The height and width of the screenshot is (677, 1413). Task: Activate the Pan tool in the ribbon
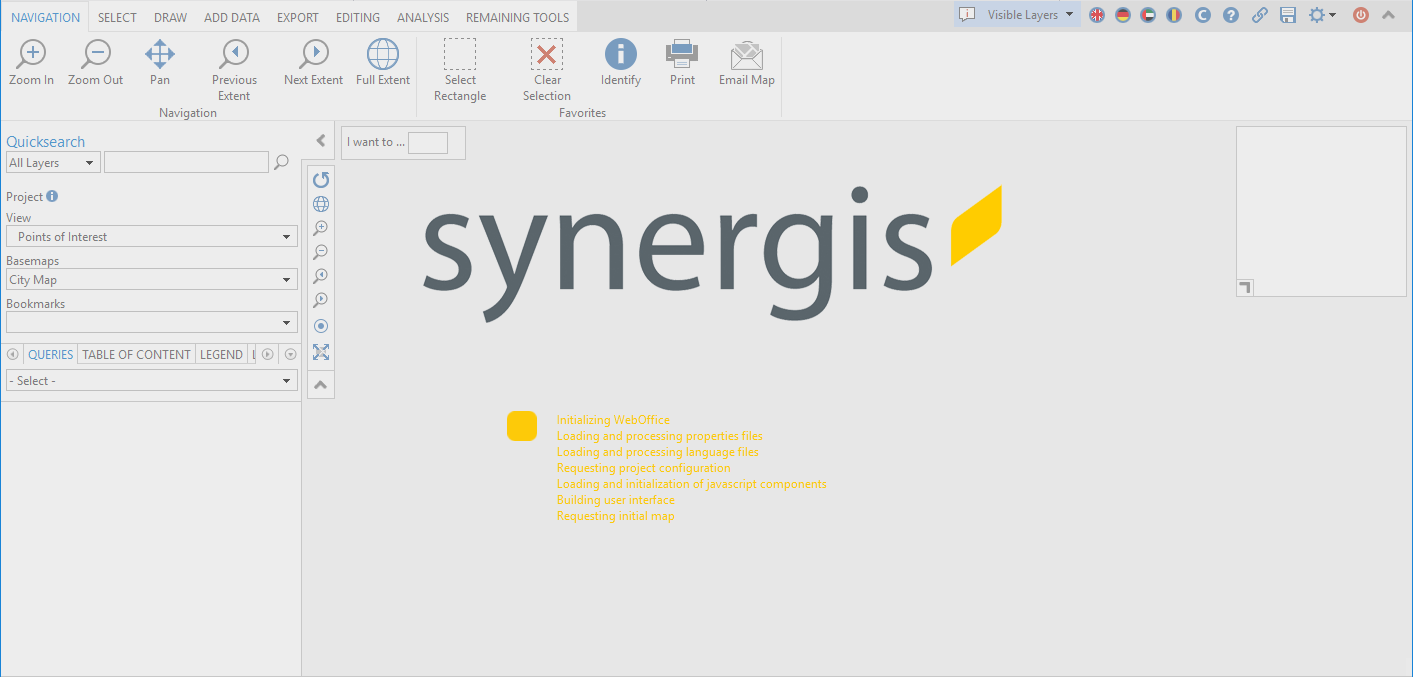(159, 62)
